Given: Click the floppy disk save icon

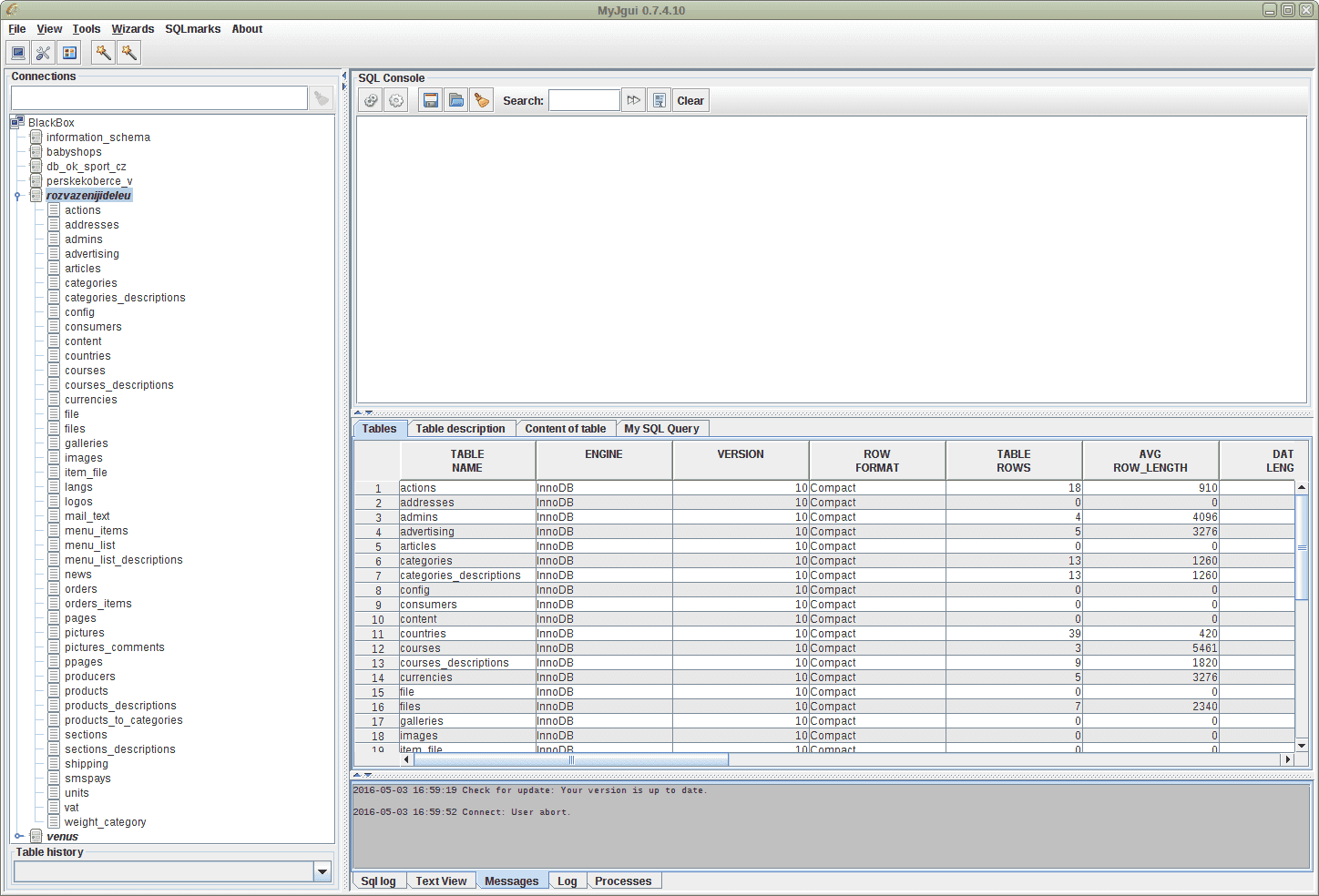Looking at the screenshot, I should click(431, 100).
